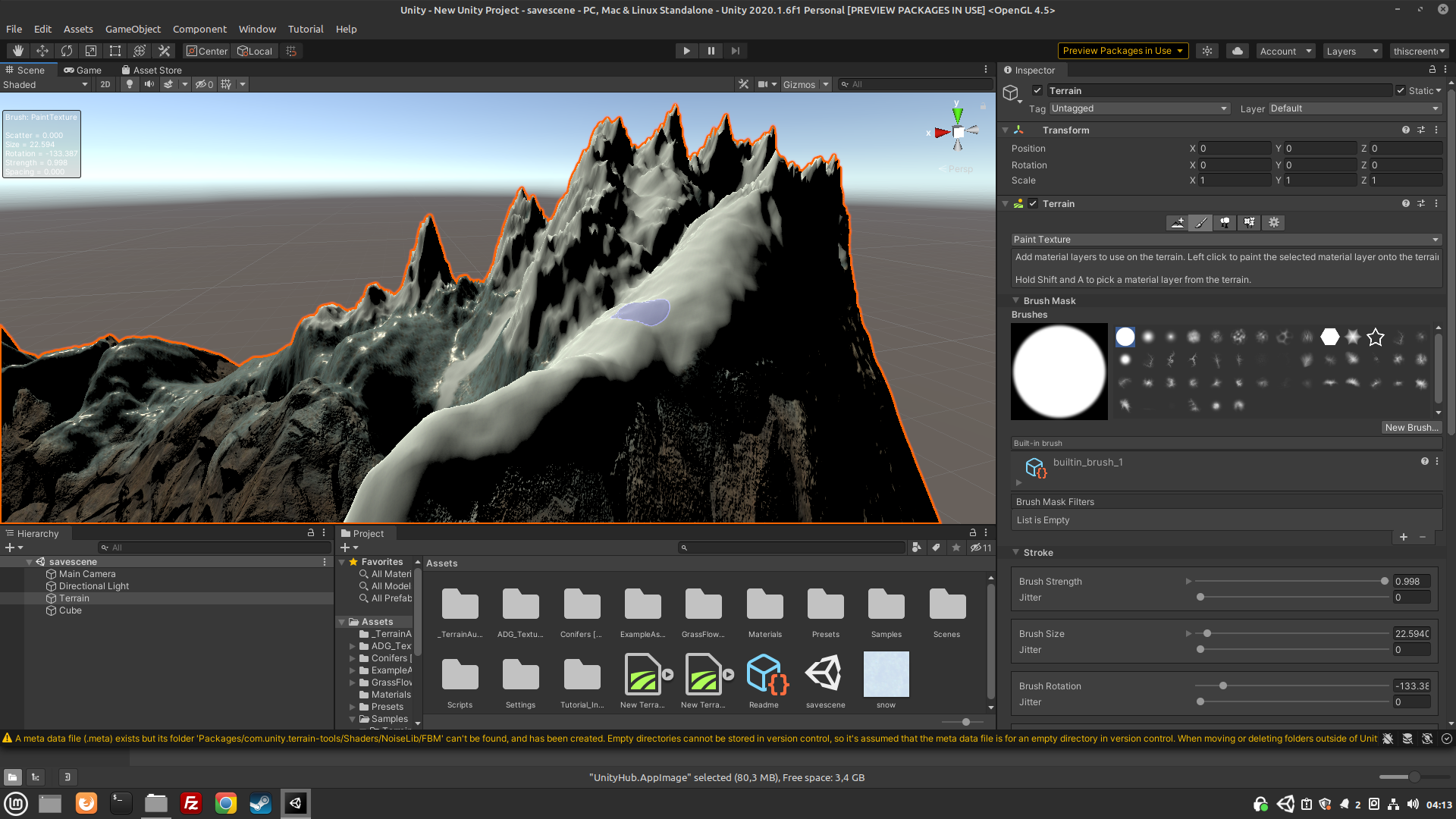Select Paint Trees tool
The height and width of the screenshot is (819, 1456).
[x=1225, y=222]
